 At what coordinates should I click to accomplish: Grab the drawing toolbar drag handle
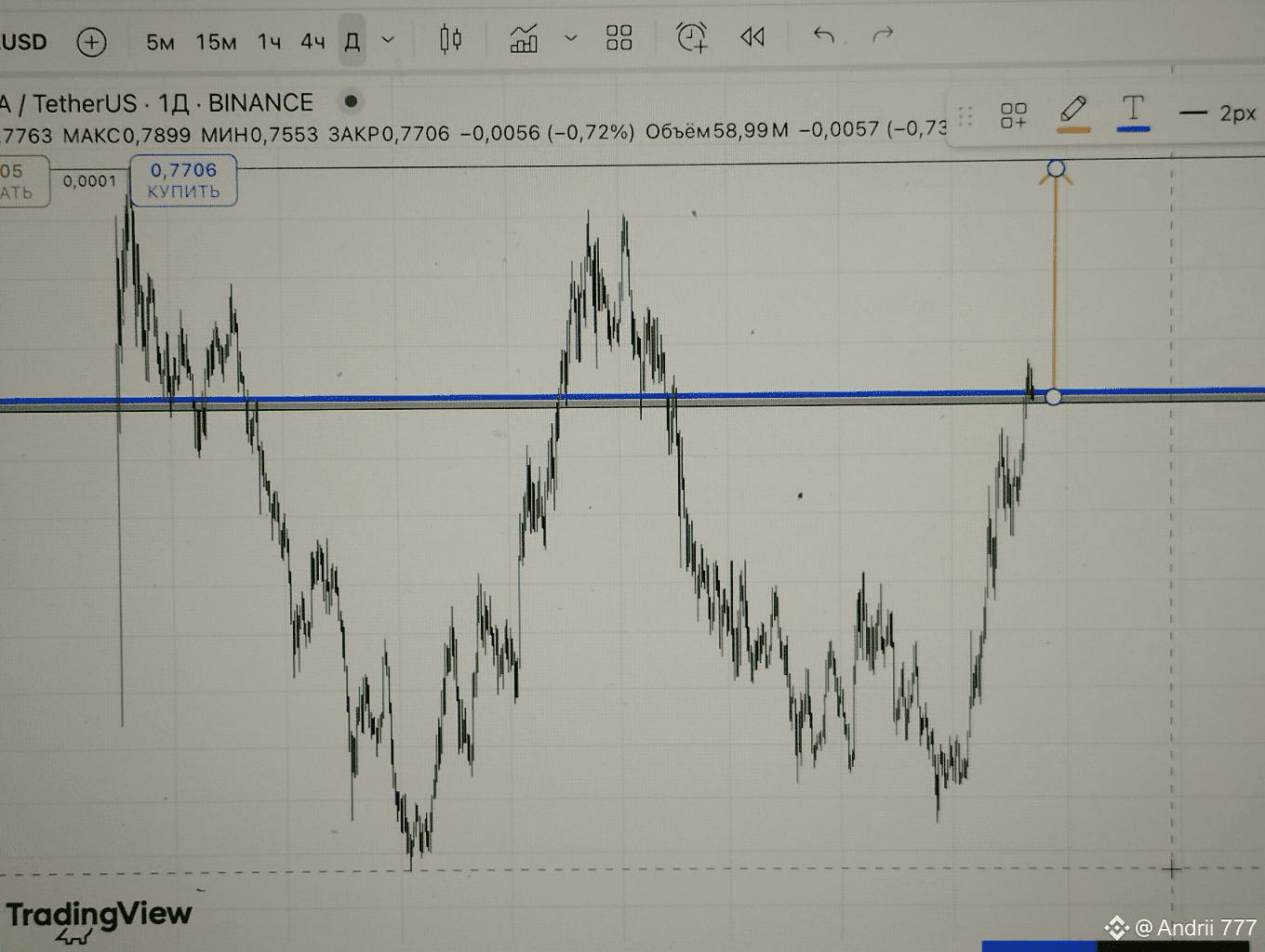[x=965, y=116]
